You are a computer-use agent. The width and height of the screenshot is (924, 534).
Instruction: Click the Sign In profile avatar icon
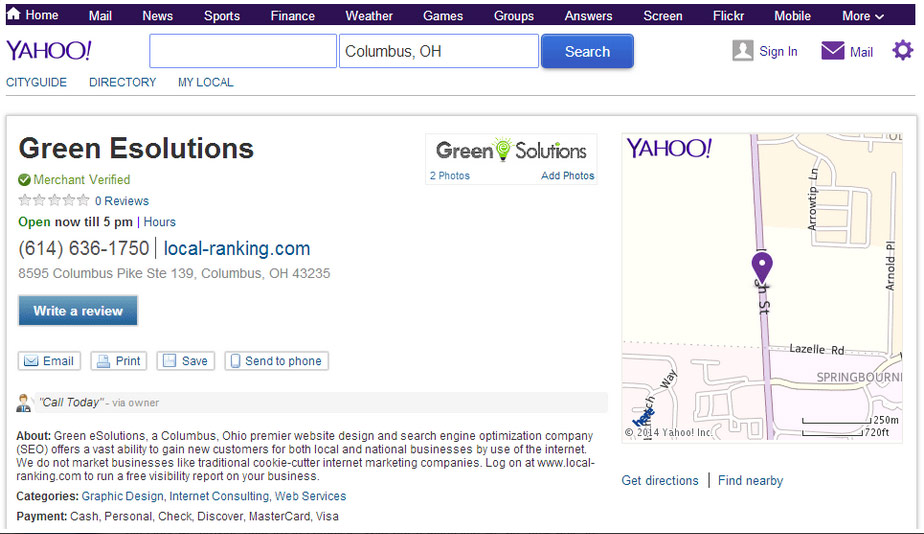click(742, 51)
